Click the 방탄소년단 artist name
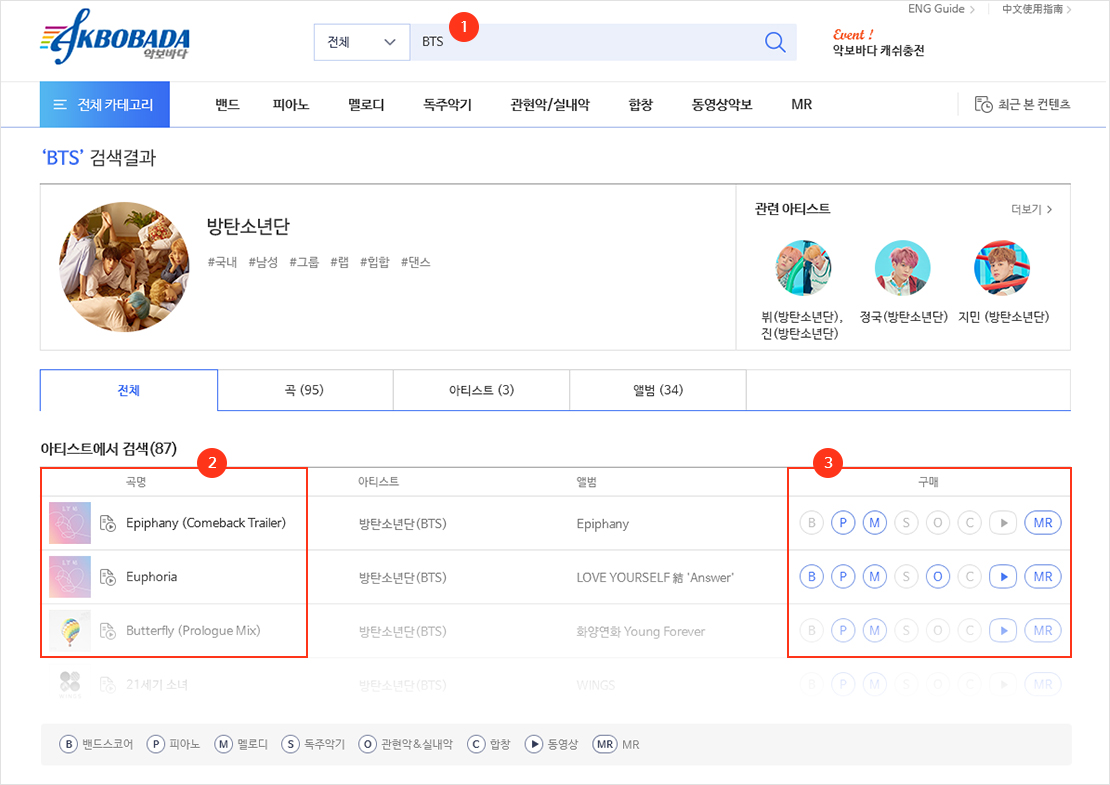1110x785 pixels. click(248, 227)
